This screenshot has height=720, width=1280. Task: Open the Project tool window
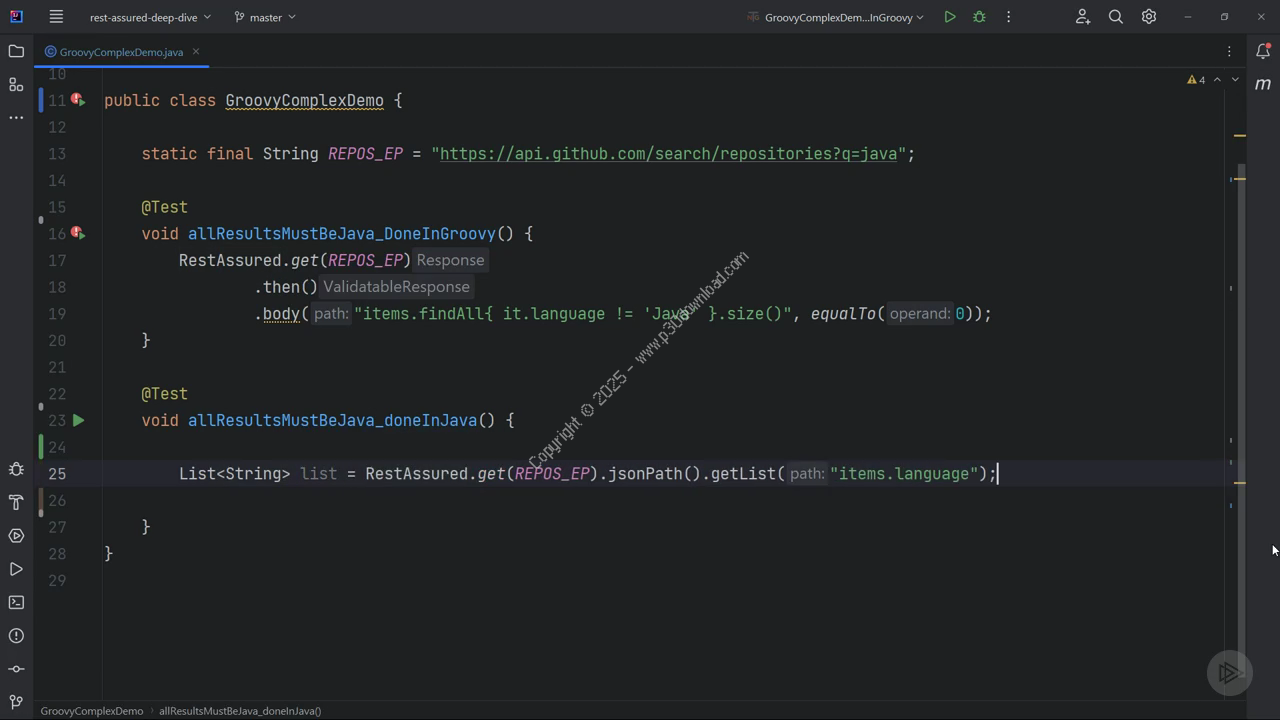tap(16, 51)
